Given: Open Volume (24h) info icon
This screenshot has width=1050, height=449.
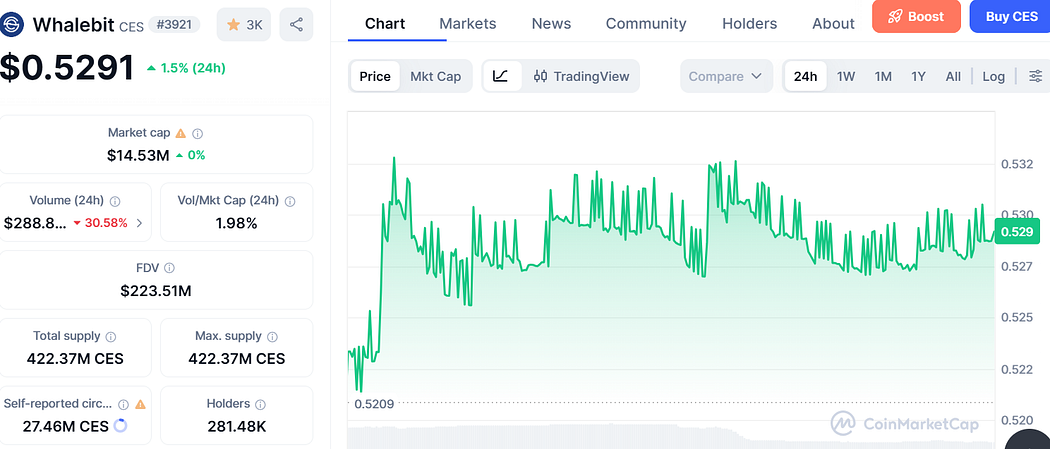Looking at the screenshot, I should (115, 201).
